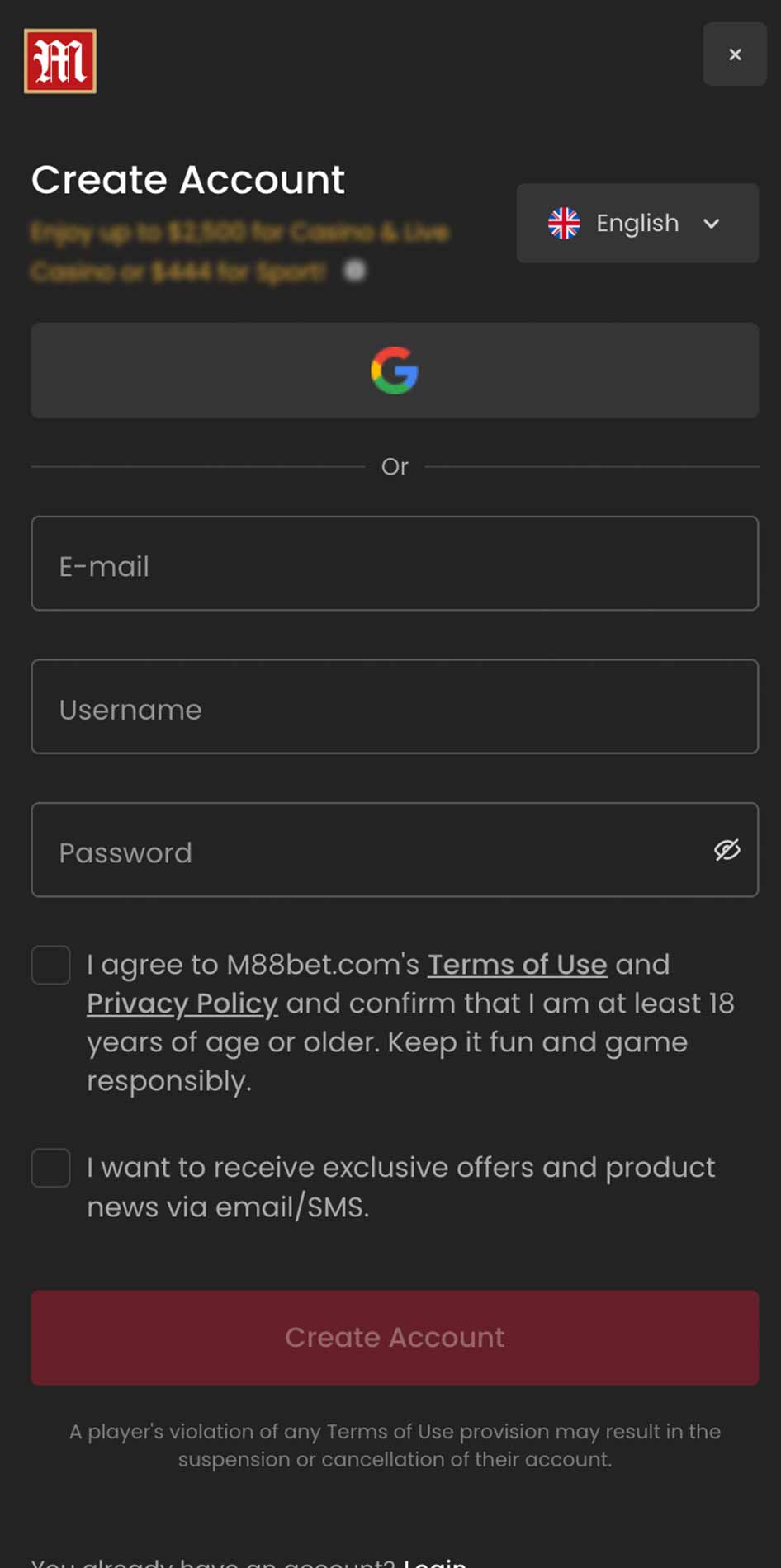Enable exclusive offers email/SMS checkbox

51,1168
